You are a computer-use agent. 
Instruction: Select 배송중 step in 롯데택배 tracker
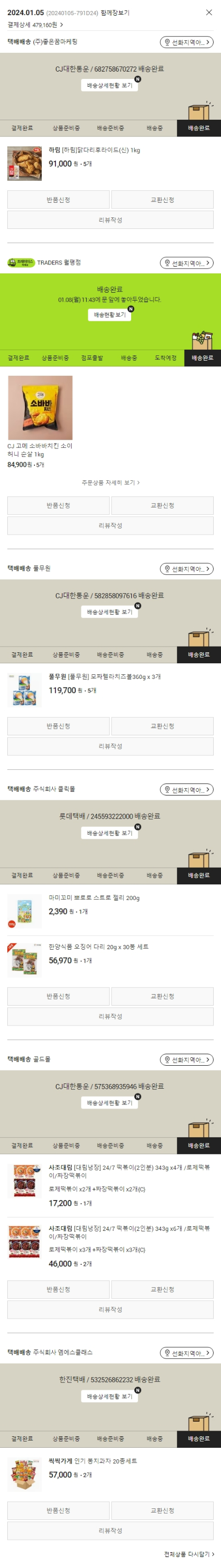coord(155,875)
